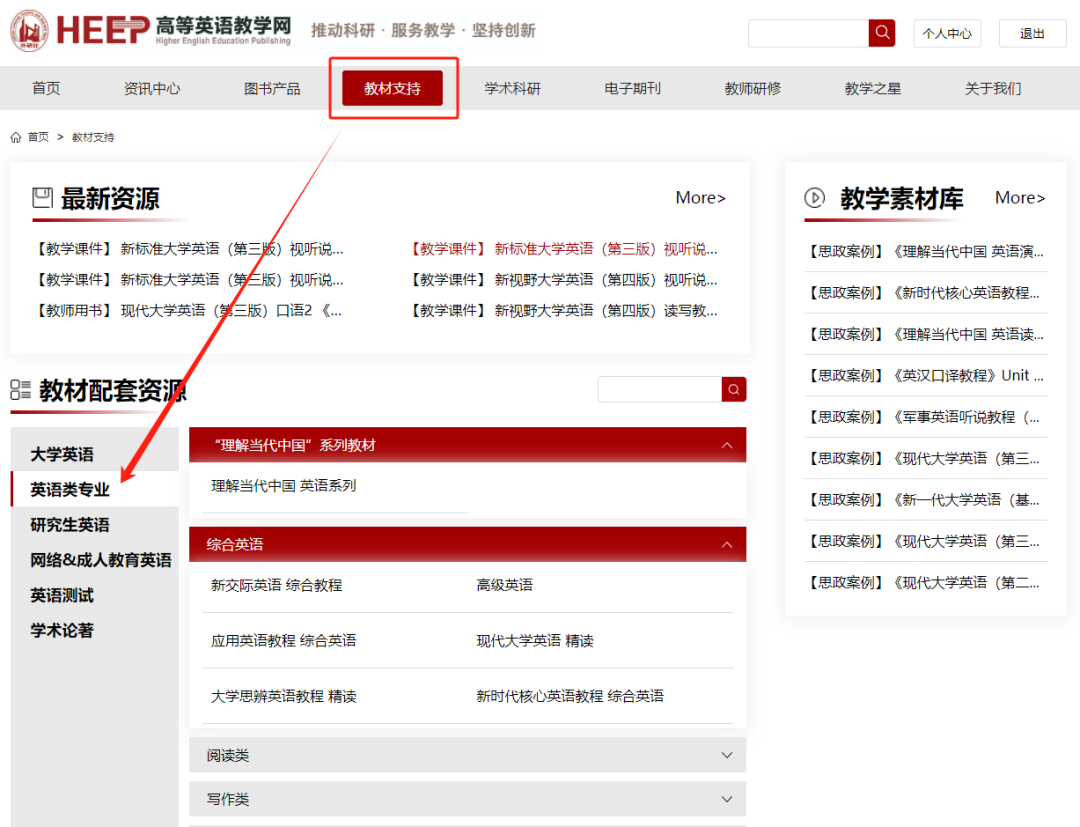Click the home icon in breadcrumb
The image size is (1080, 827).
pos(16,137)
